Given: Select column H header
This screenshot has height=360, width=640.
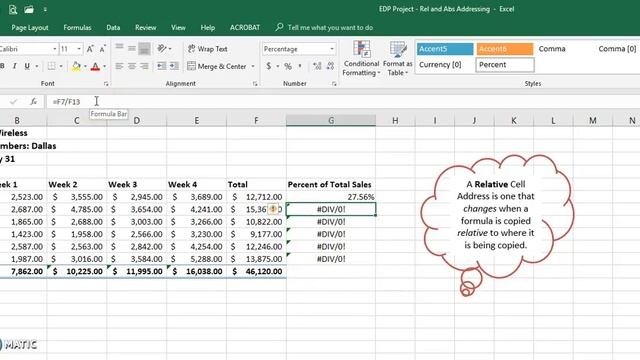Looking at the screenshot, I should 395,120.
